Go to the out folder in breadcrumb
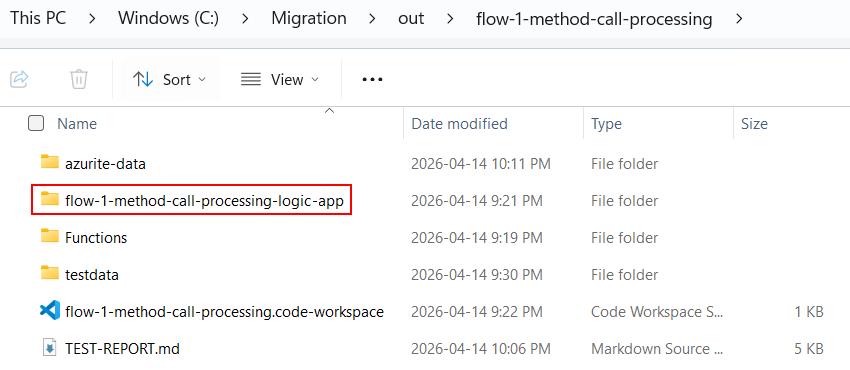 pos(411,18)
